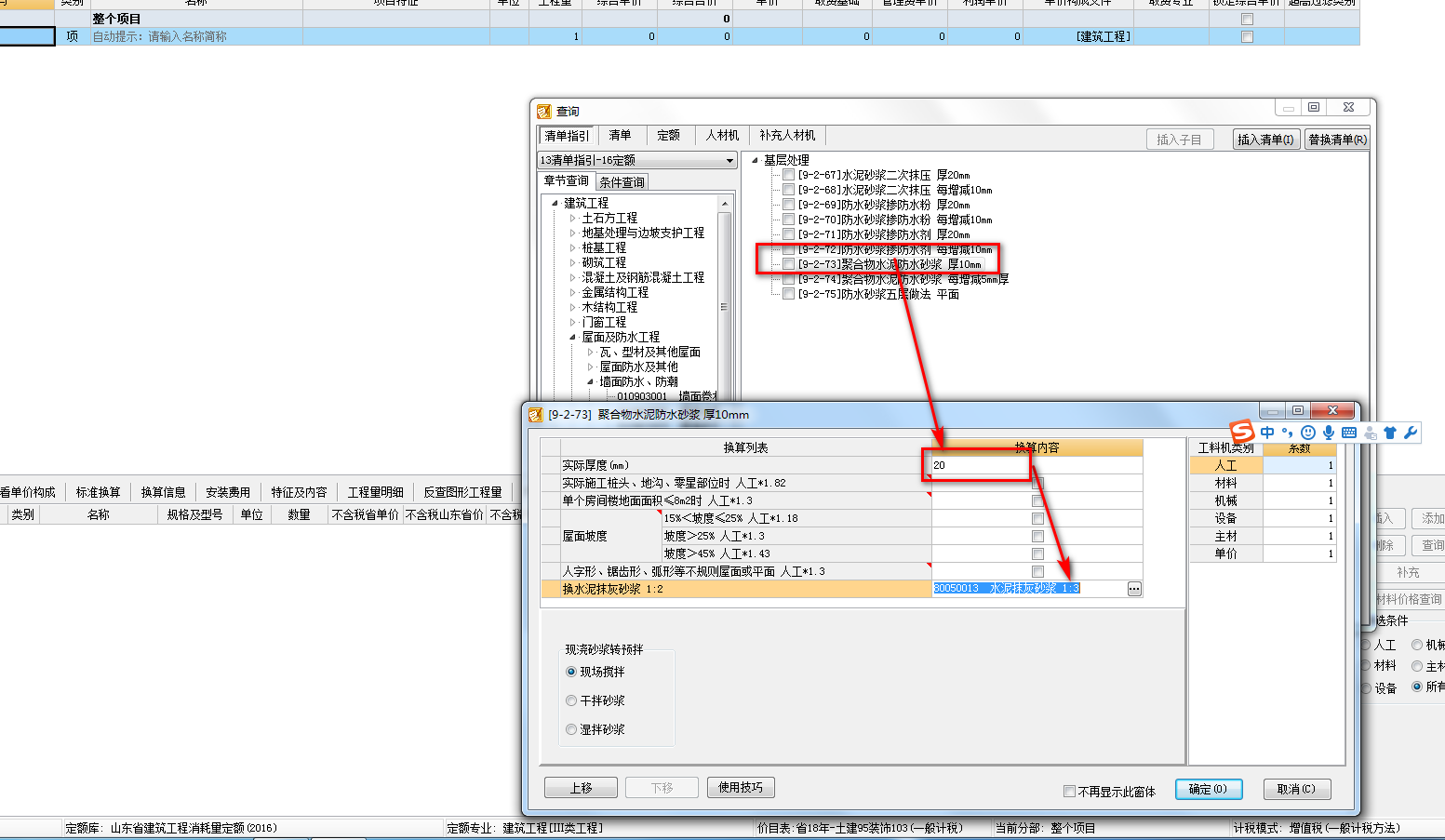This screenshot has height=840, width=1445.
Task: Select the 现场搅拌 radio option
Action: [571, 672]
